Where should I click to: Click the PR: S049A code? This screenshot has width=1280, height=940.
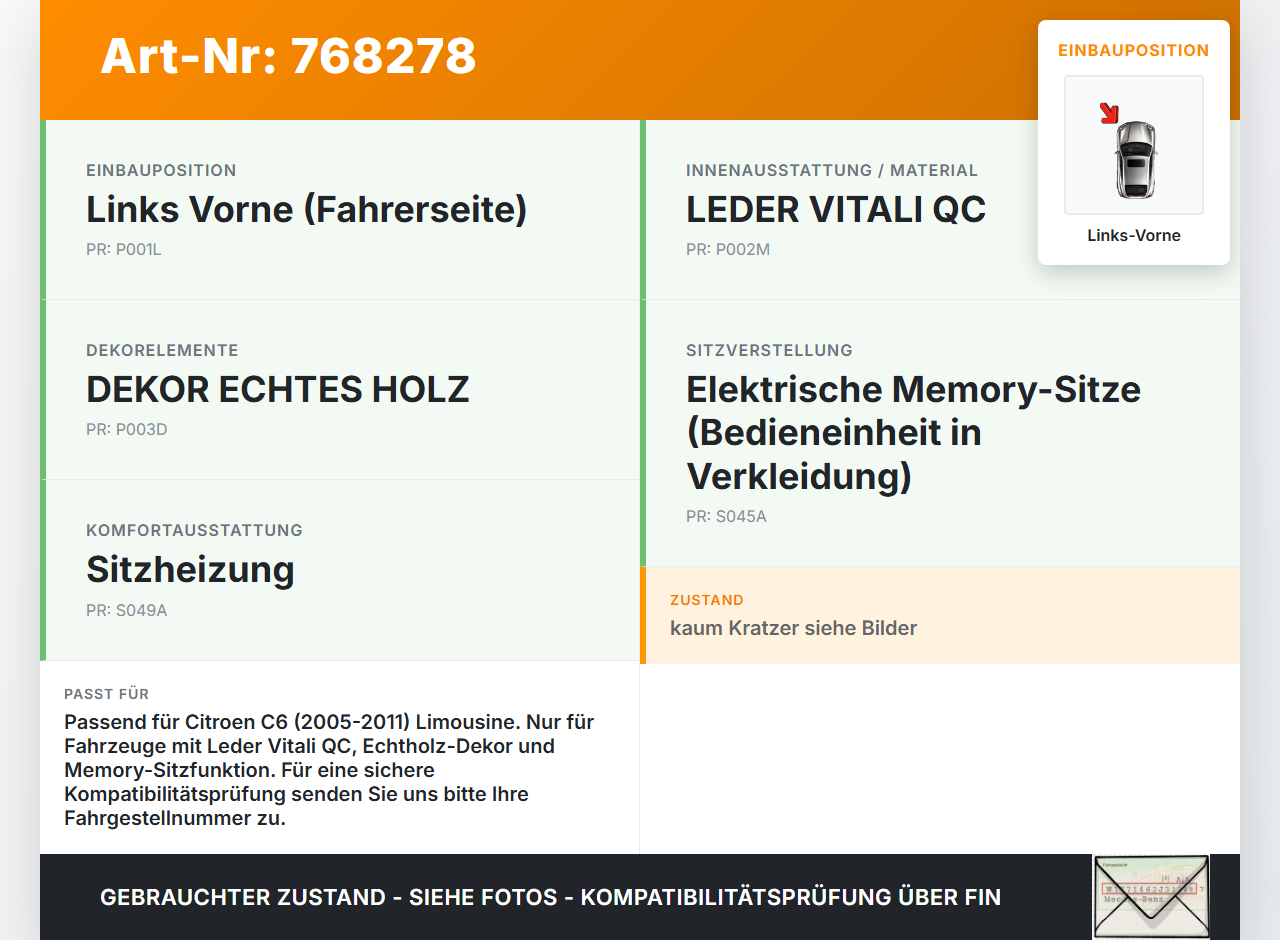126,610
